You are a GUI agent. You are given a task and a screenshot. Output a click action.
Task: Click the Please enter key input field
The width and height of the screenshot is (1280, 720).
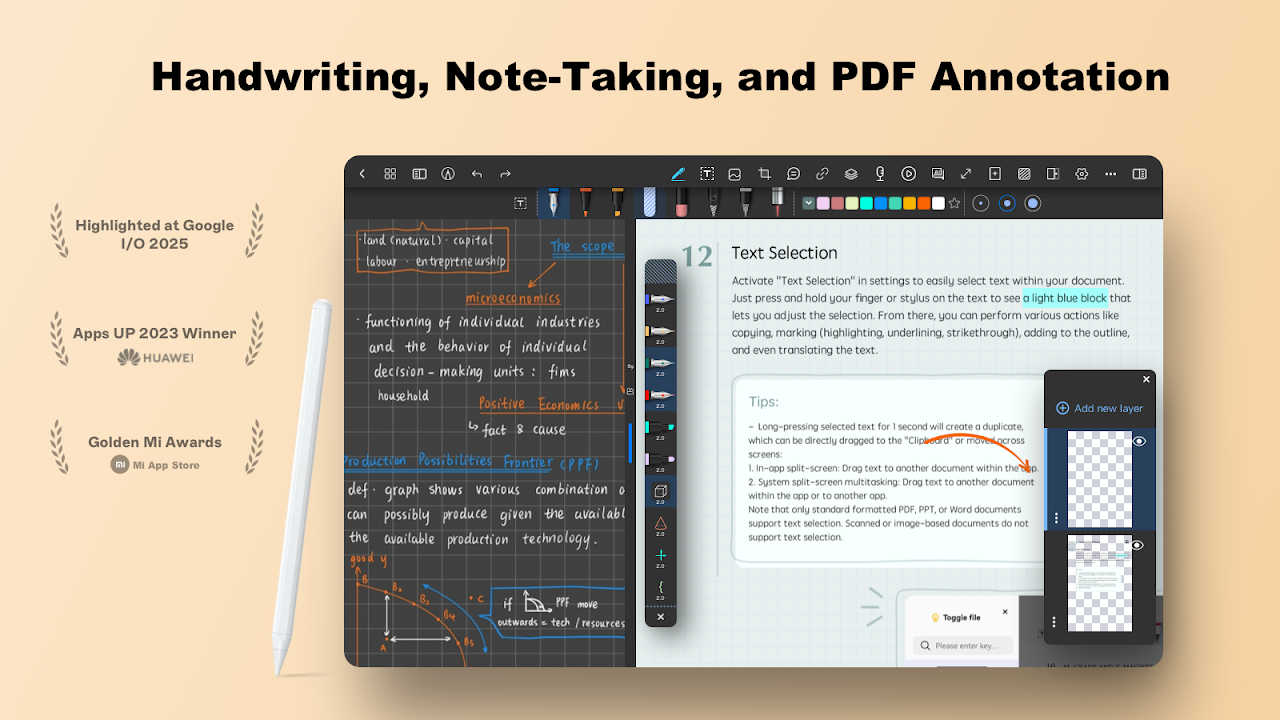962,646
